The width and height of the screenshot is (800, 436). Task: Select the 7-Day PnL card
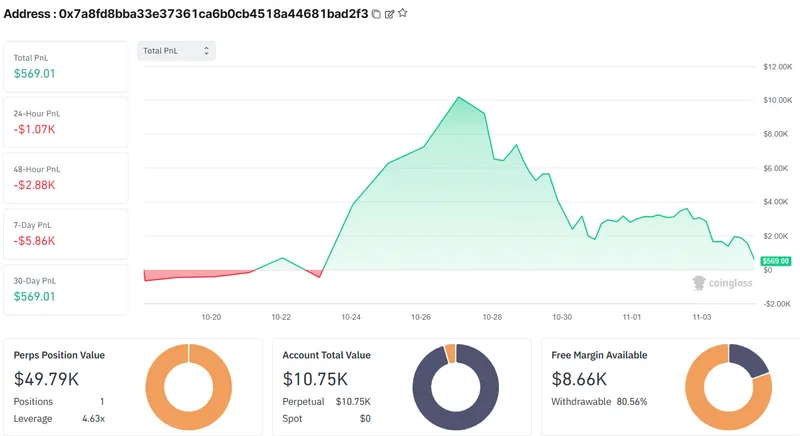(x=66, y=234)
